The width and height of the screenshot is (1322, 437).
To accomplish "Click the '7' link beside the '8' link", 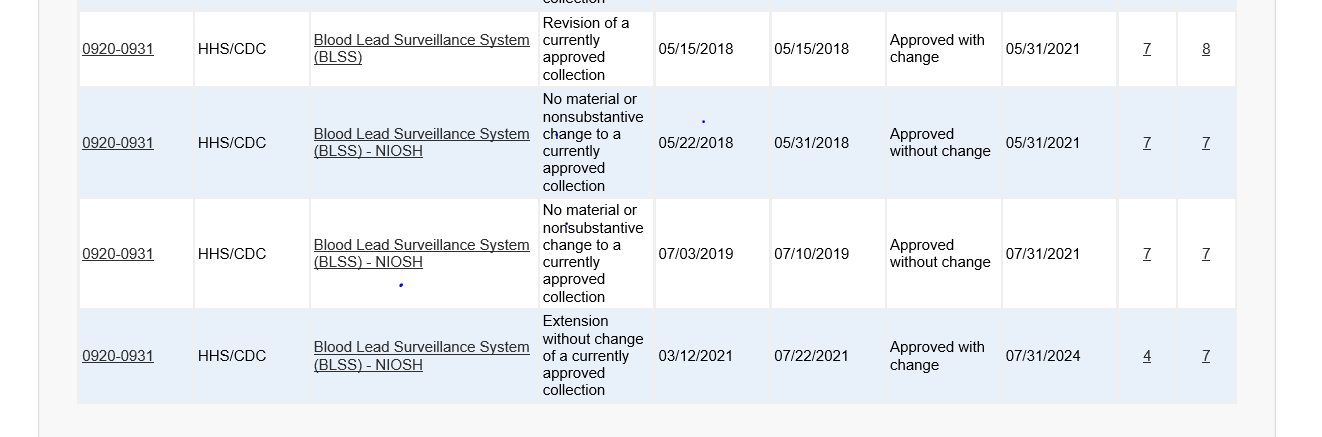I will pos(1147,49).
